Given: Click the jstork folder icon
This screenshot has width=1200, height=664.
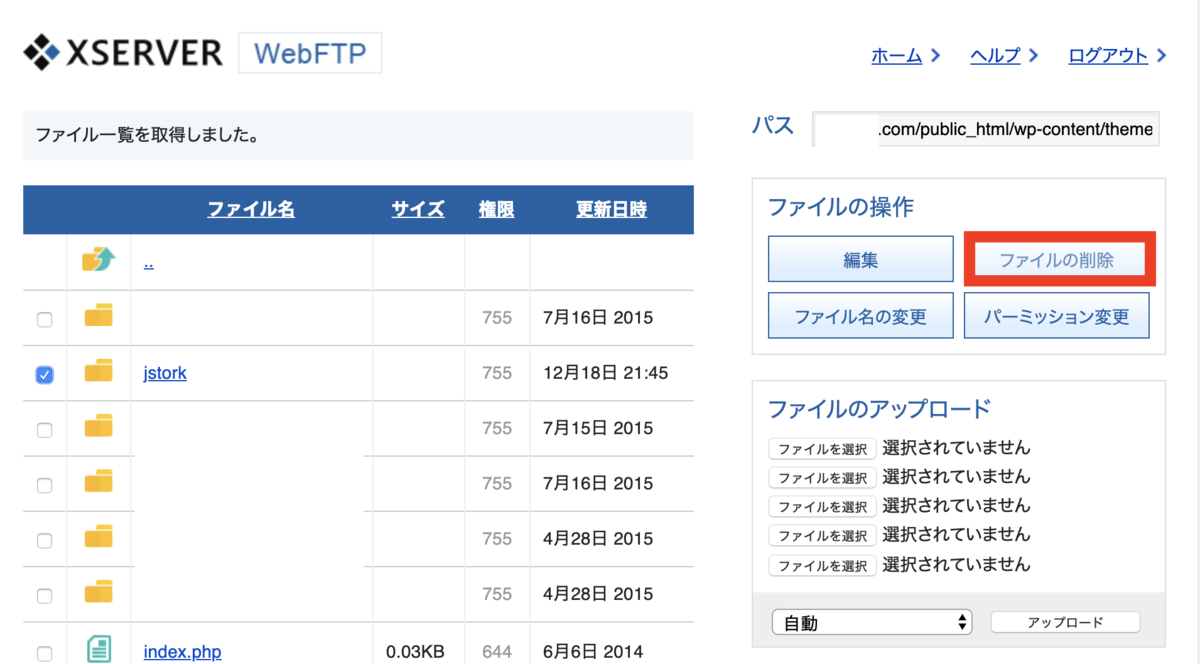Looking at the screenshot, I should (98, 371).
